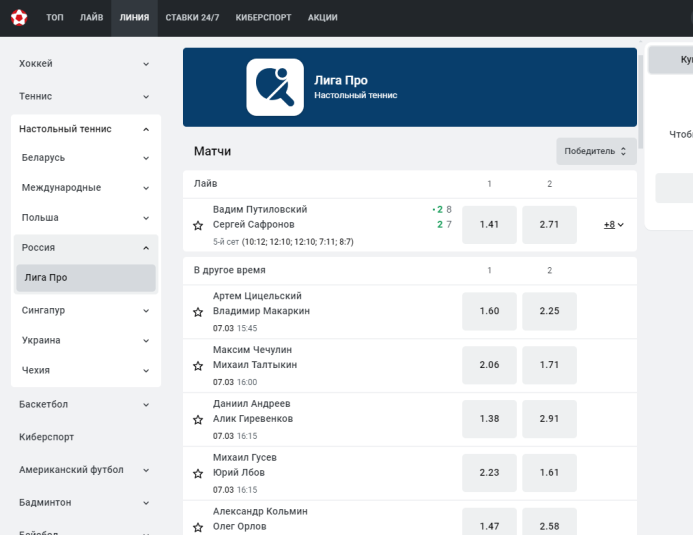Select odds 1.41 for Вадим Путиловский
Screen dimensions: 693x535
(489, 224)
